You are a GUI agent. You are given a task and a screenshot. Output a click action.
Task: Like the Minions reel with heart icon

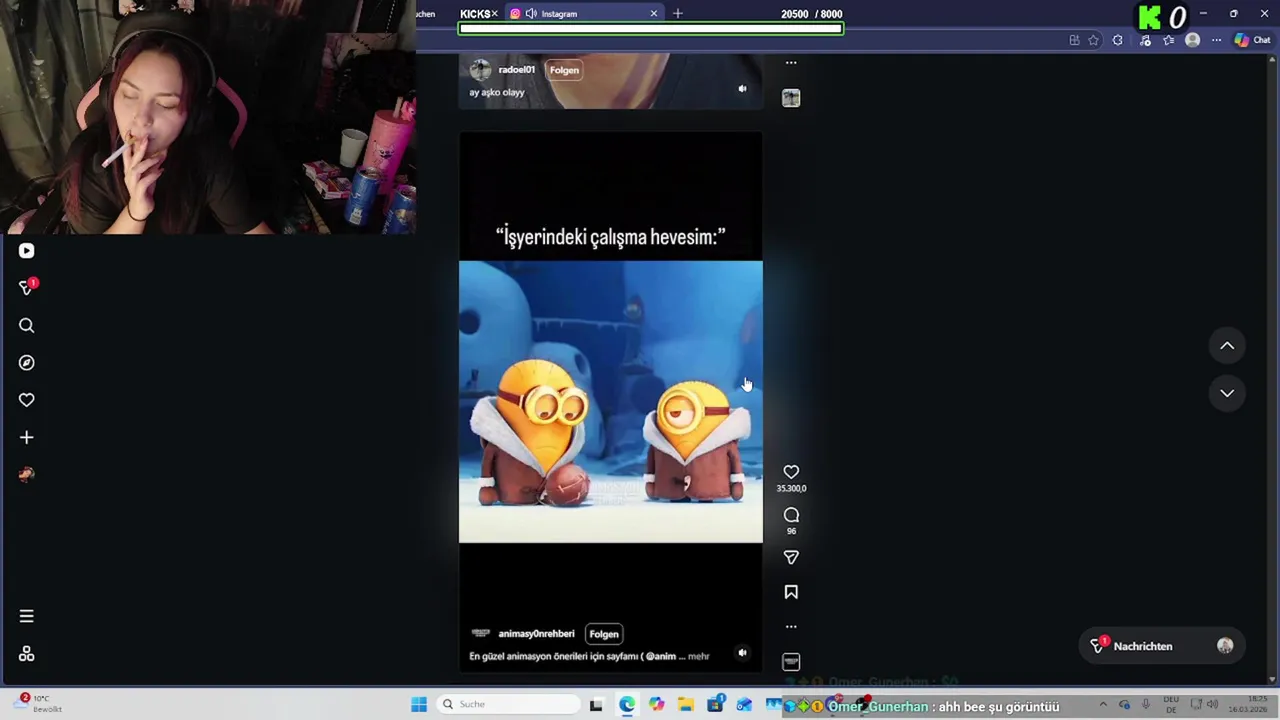(791, 472)
